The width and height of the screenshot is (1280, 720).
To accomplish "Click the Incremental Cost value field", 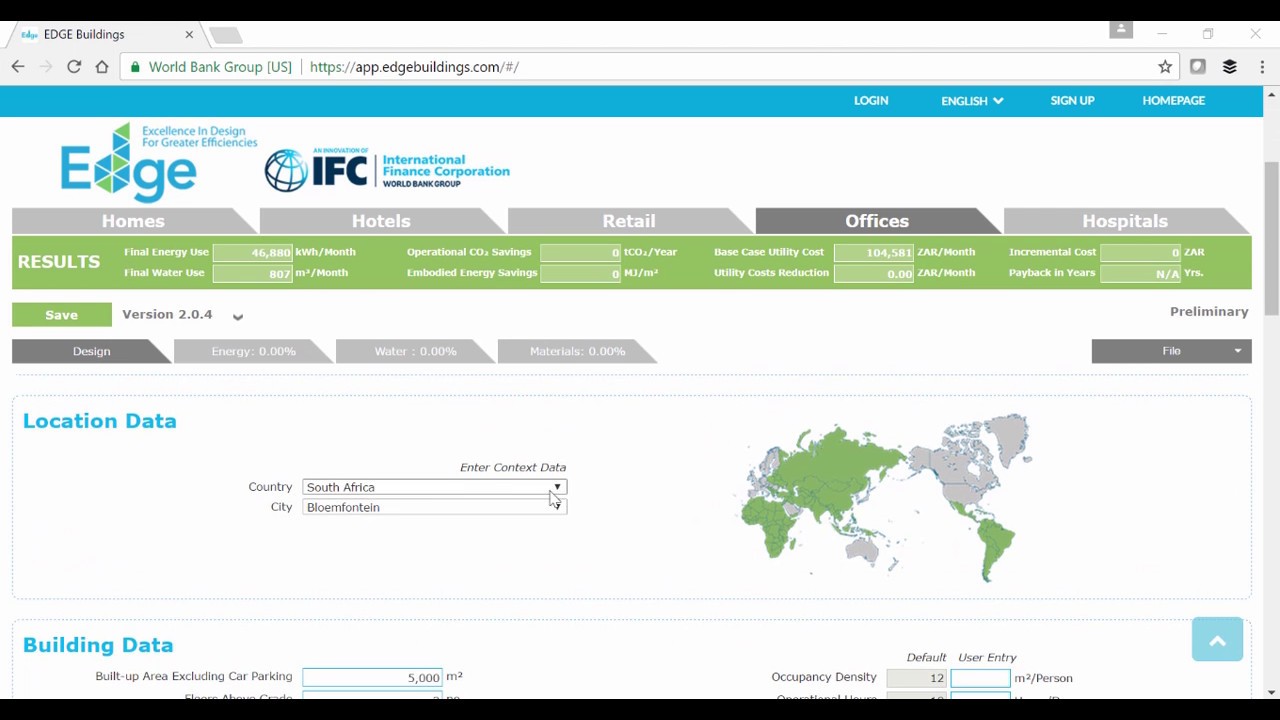I will click(x=1140, y=253).
